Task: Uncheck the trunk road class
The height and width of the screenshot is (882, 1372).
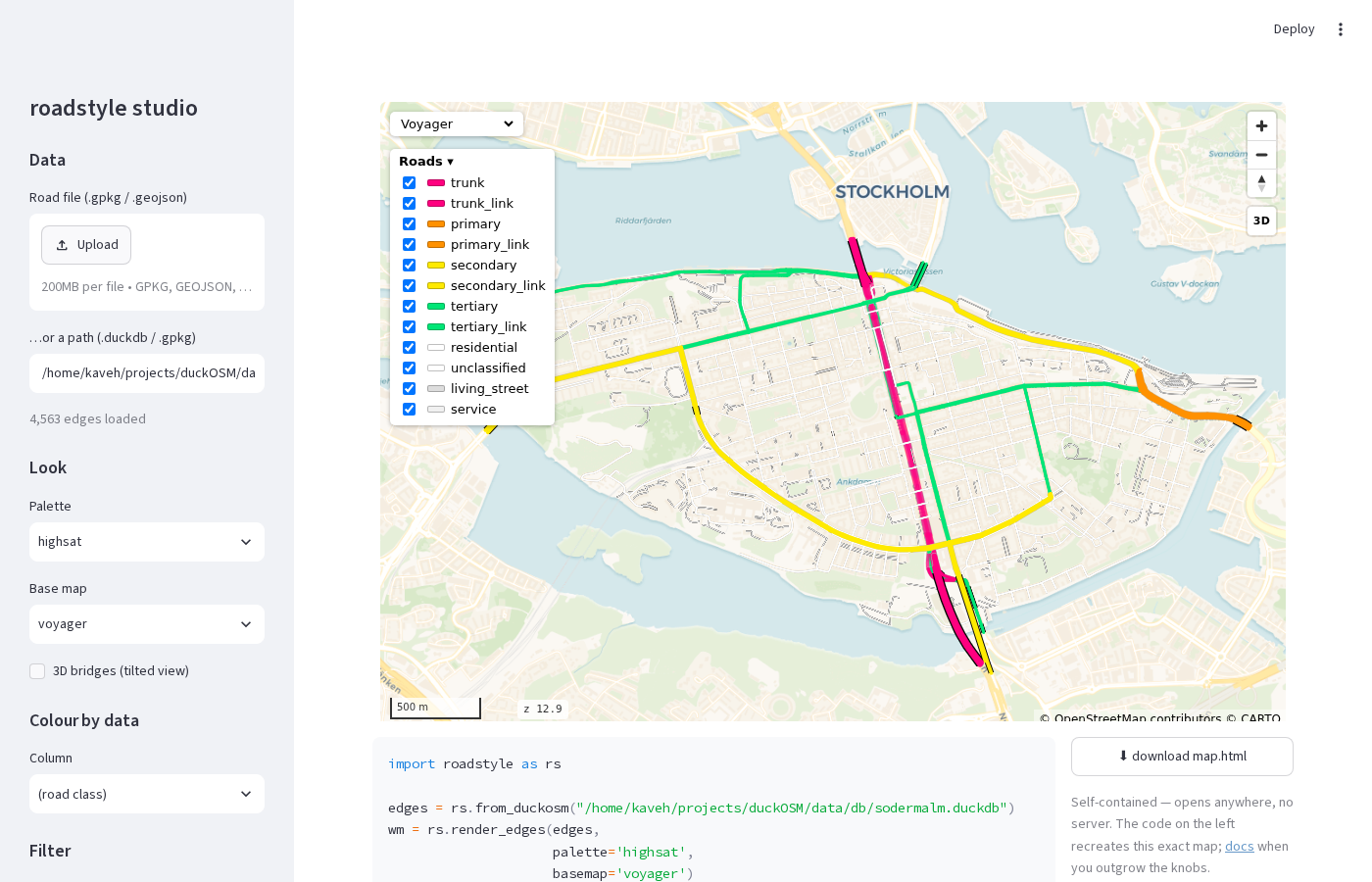Action: [409, 183]
